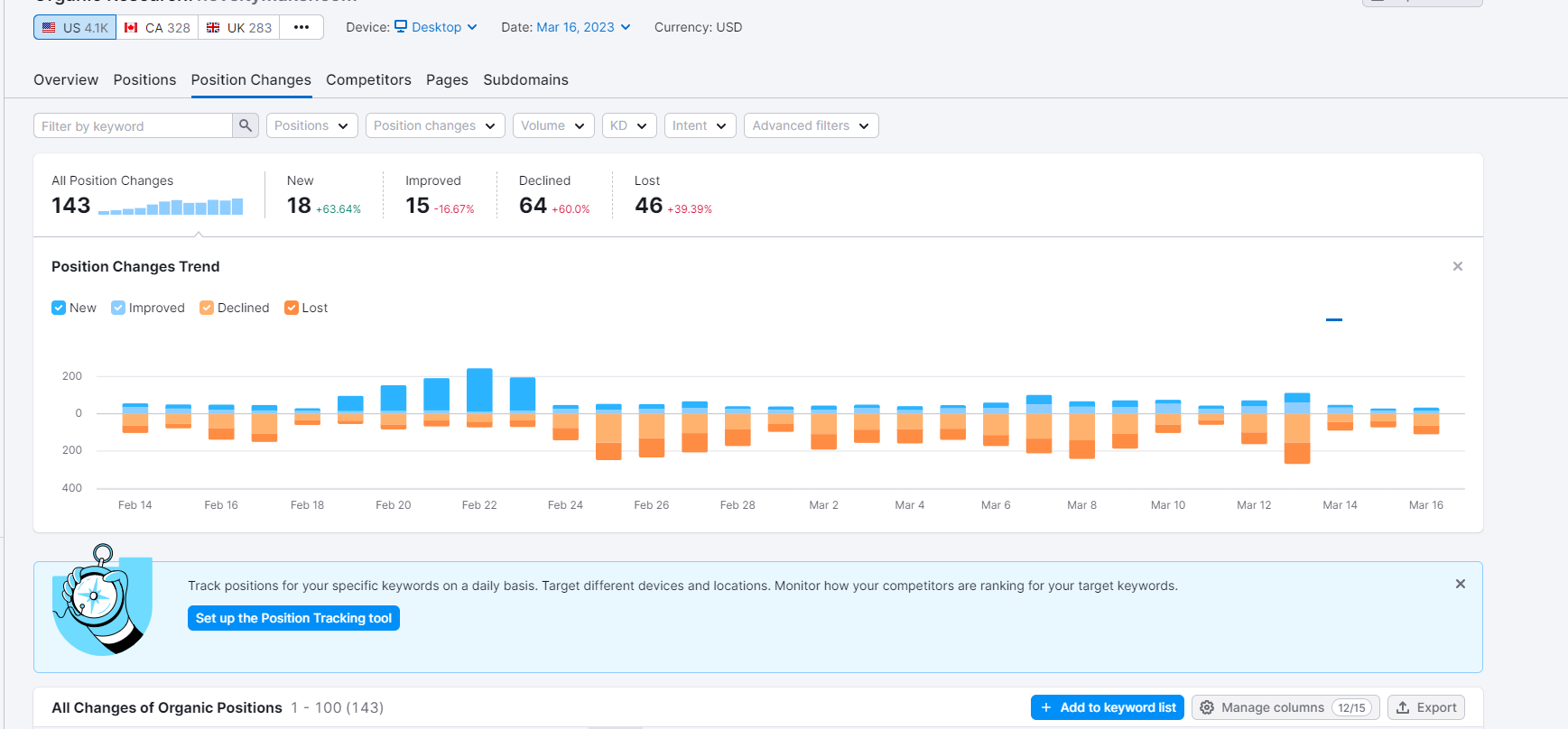This screenshot has height=729, width=1568.
Task: Toggle the Declined series checkbox
Action: point(207,308)
